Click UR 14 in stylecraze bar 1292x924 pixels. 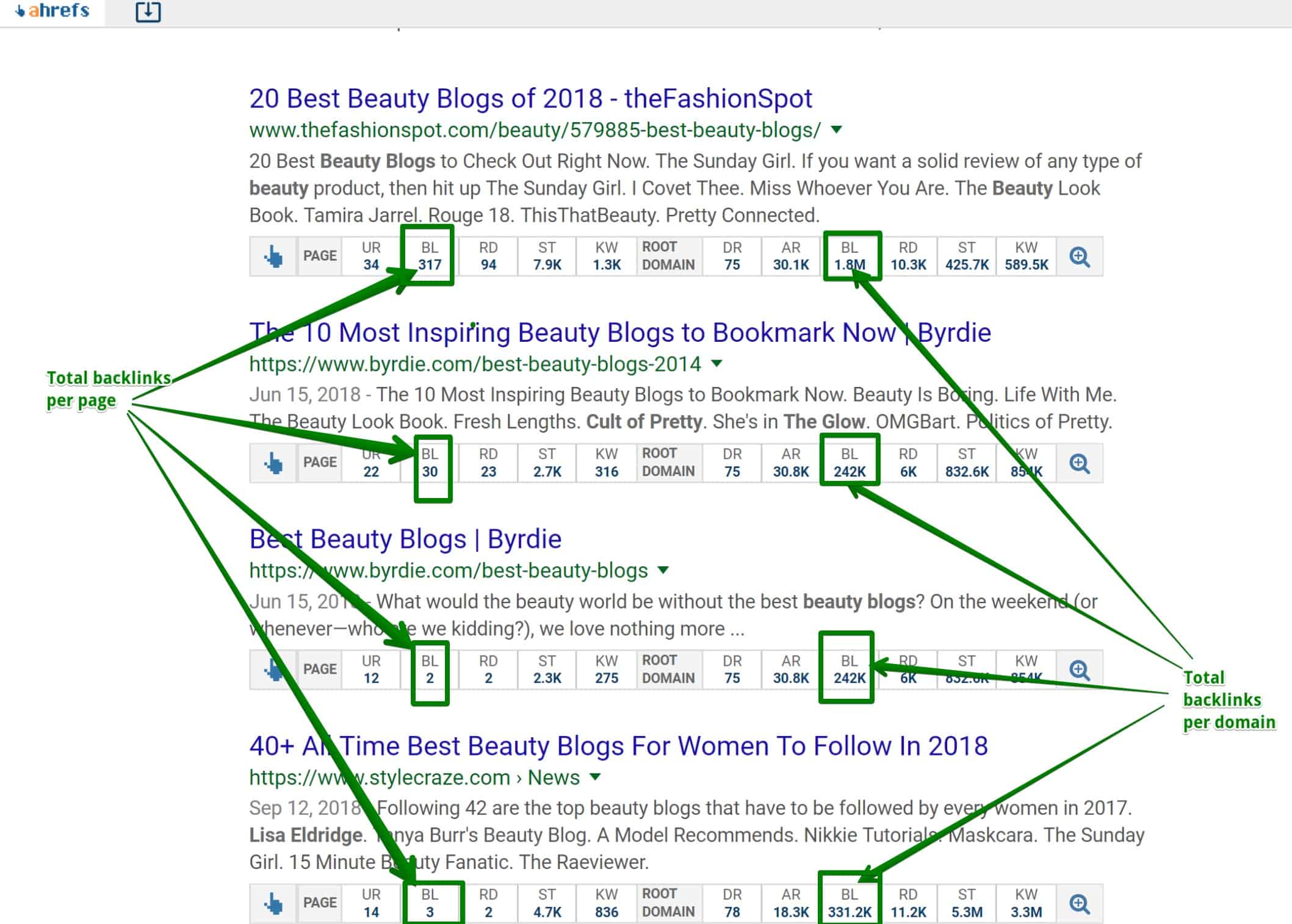point(371,903)
